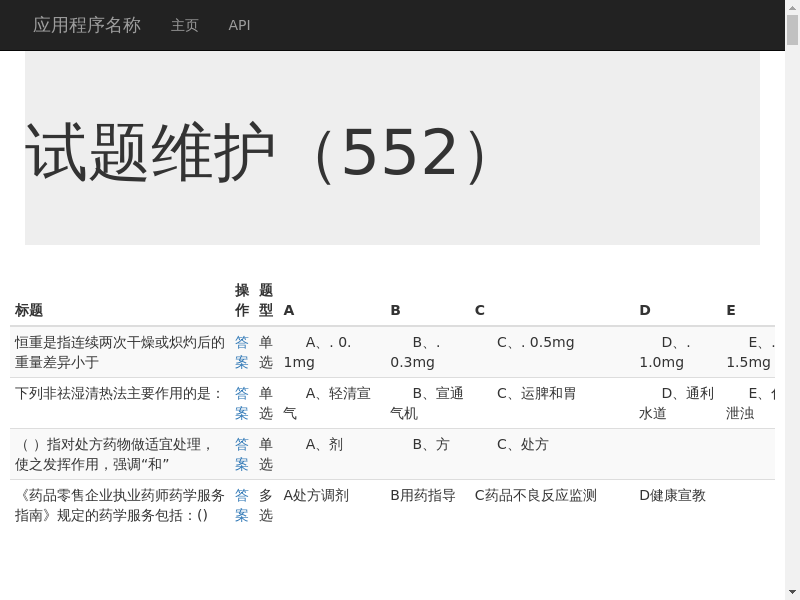Image resolution: width=800 pixels, height=600 pixels.
Task: Go to the 主页 menu item
Action: (184, 25)
